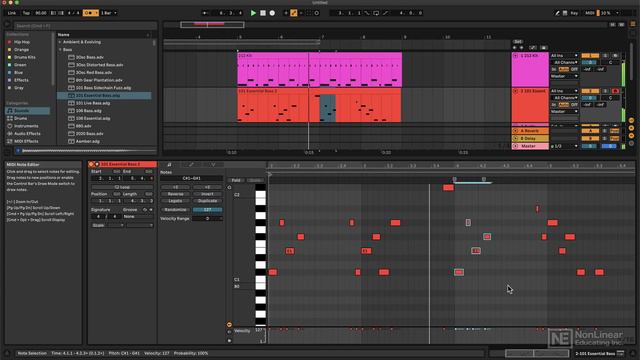Screen dimensions: 640x360
Task: Select the Hip Hop collection
Action: click(x=22, y=42)
